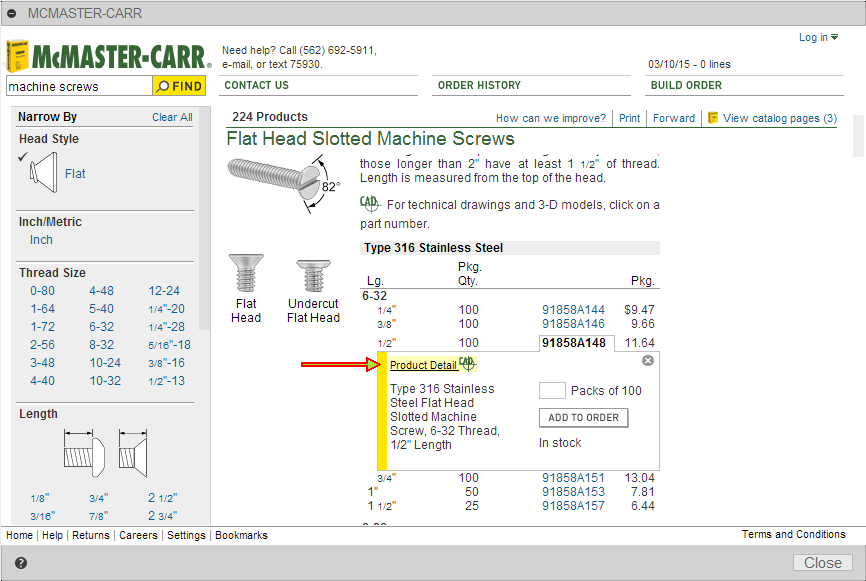
Task: Close the product detail popup with the X
Action: [649, 361]
